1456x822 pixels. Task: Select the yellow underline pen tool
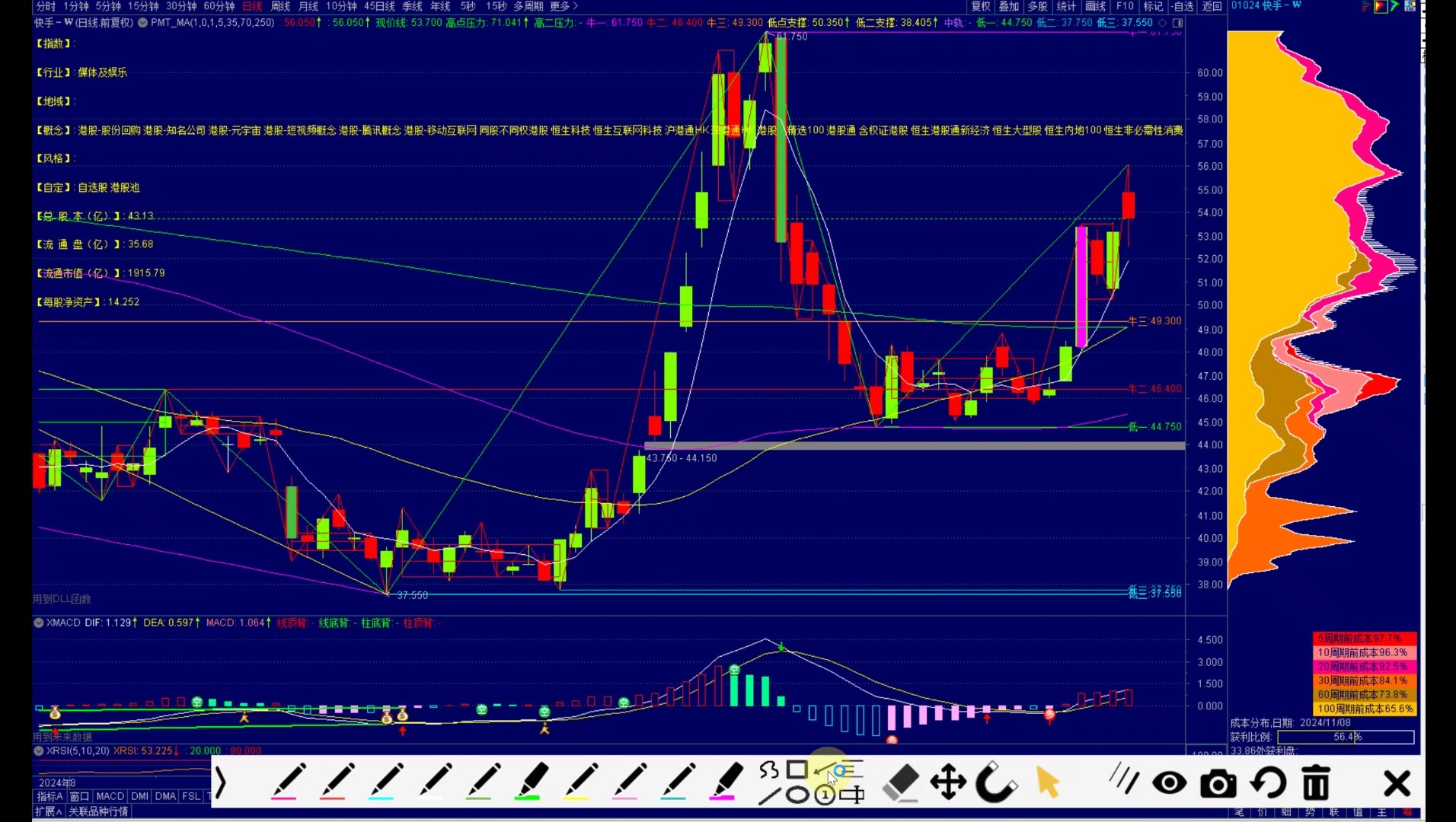pyautogui.click(x=580, y=782)
